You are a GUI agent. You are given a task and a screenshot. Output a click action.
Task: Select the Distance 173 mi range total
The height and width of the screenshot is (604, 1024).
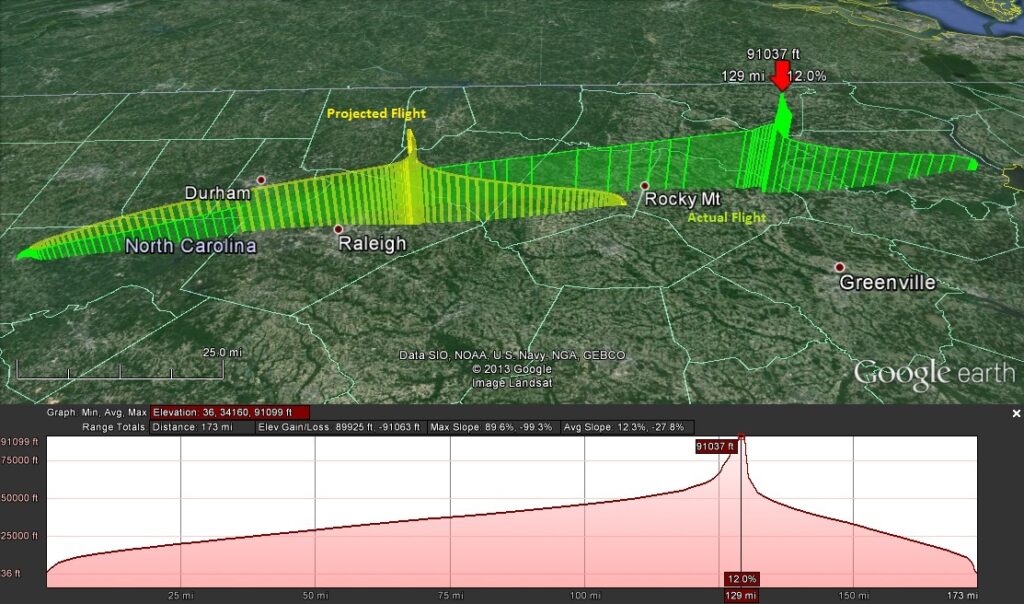click(x=198, y=427)
